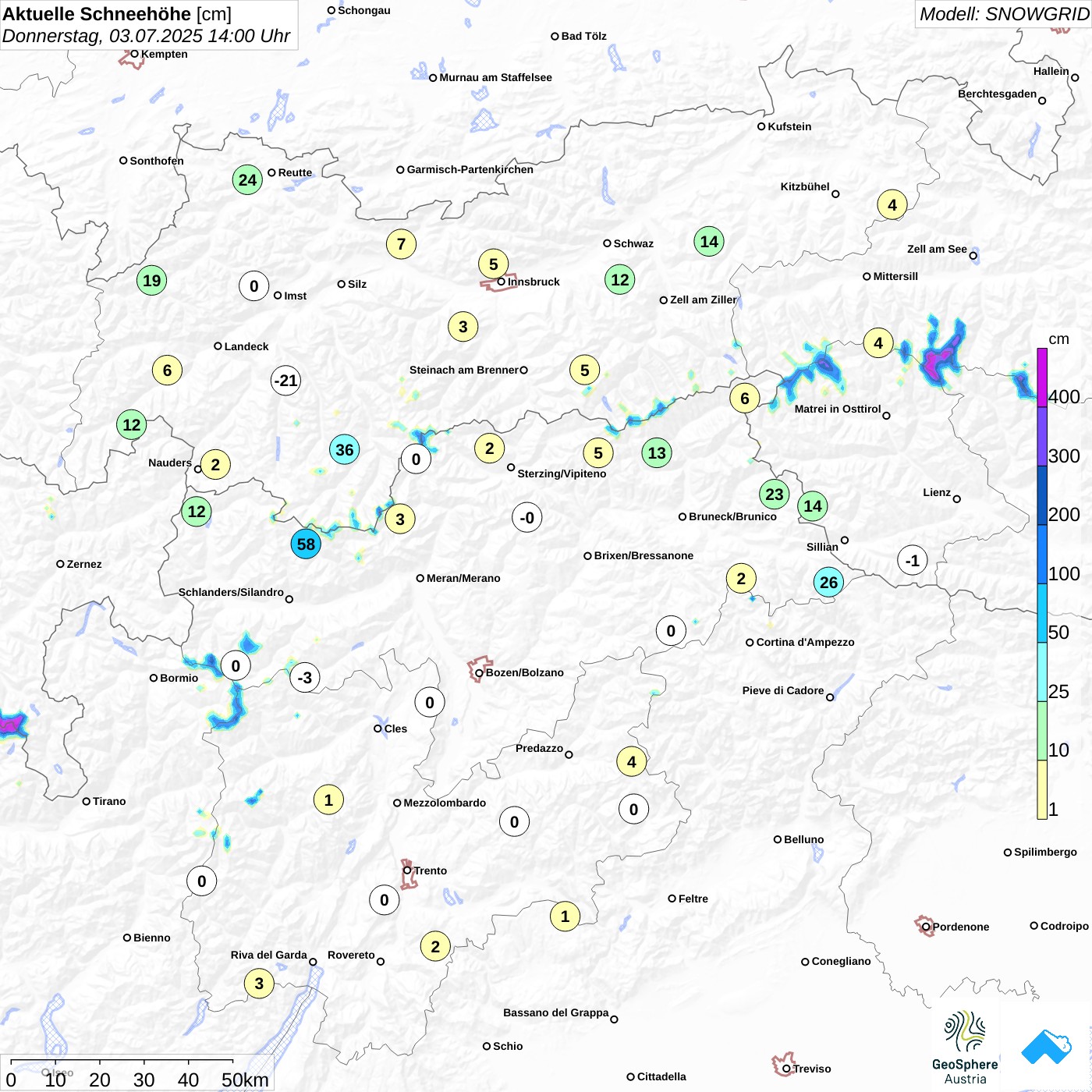
Task: Click the 14 marker near Sillian
Action: [812, 506]
